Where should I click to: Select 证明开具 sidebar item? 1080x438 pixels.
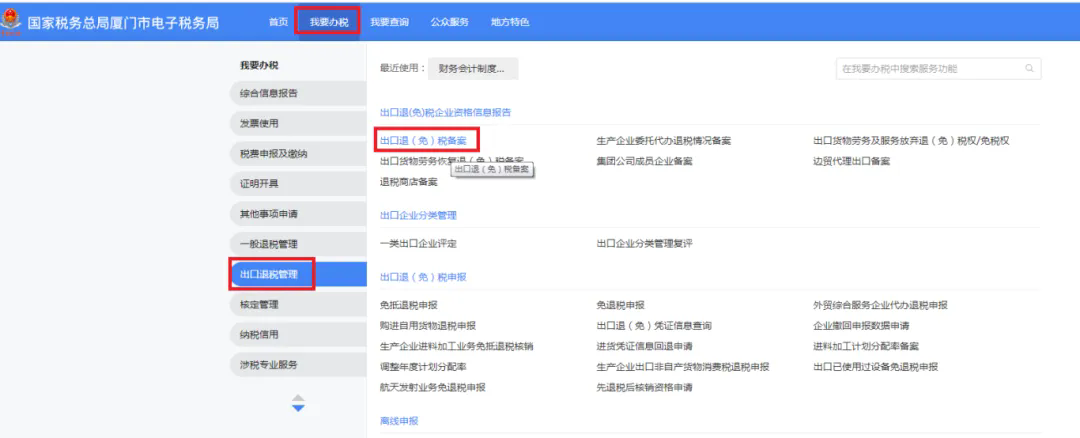coord(298,184)
